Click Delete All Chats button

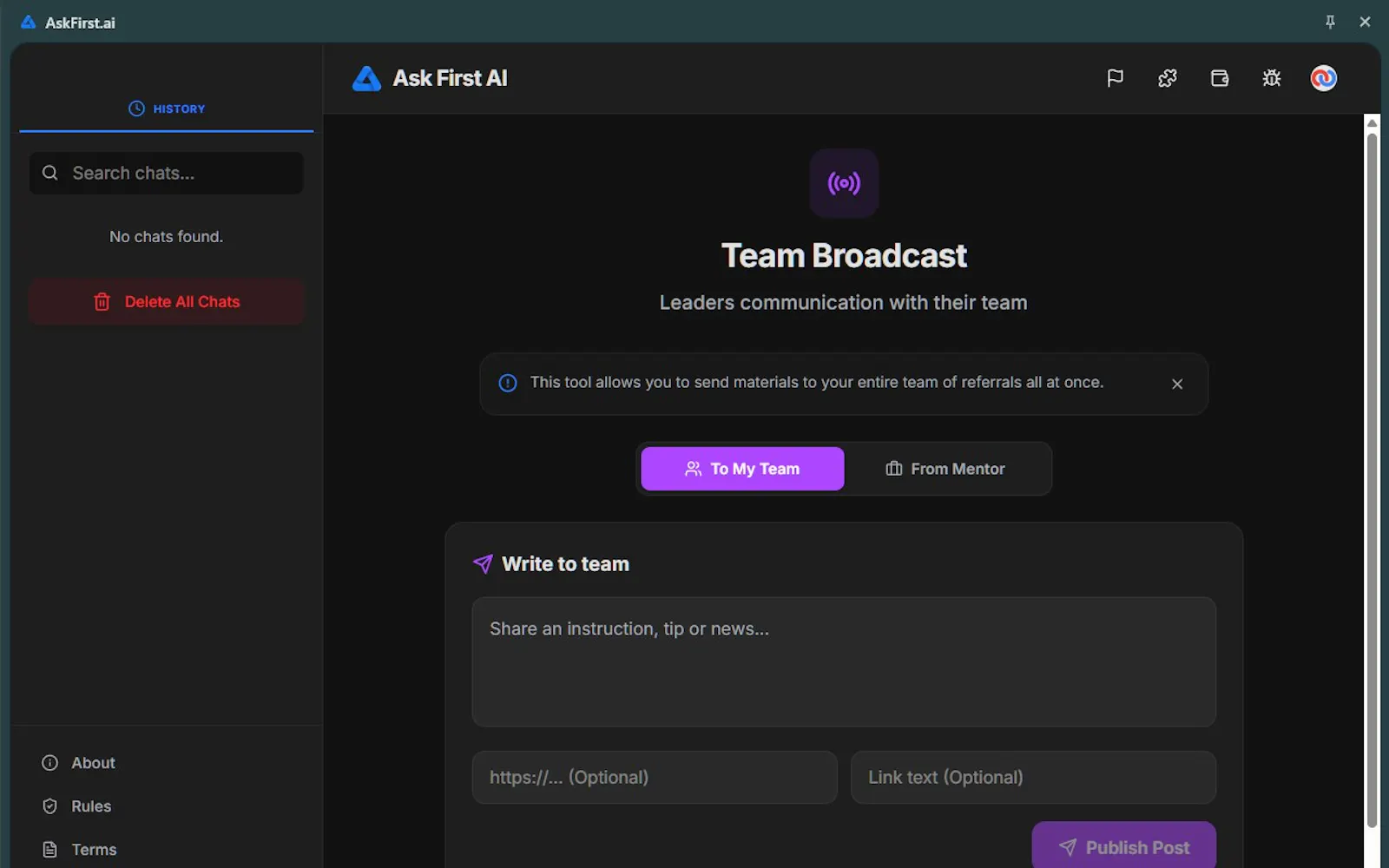[x=167, y=302]
